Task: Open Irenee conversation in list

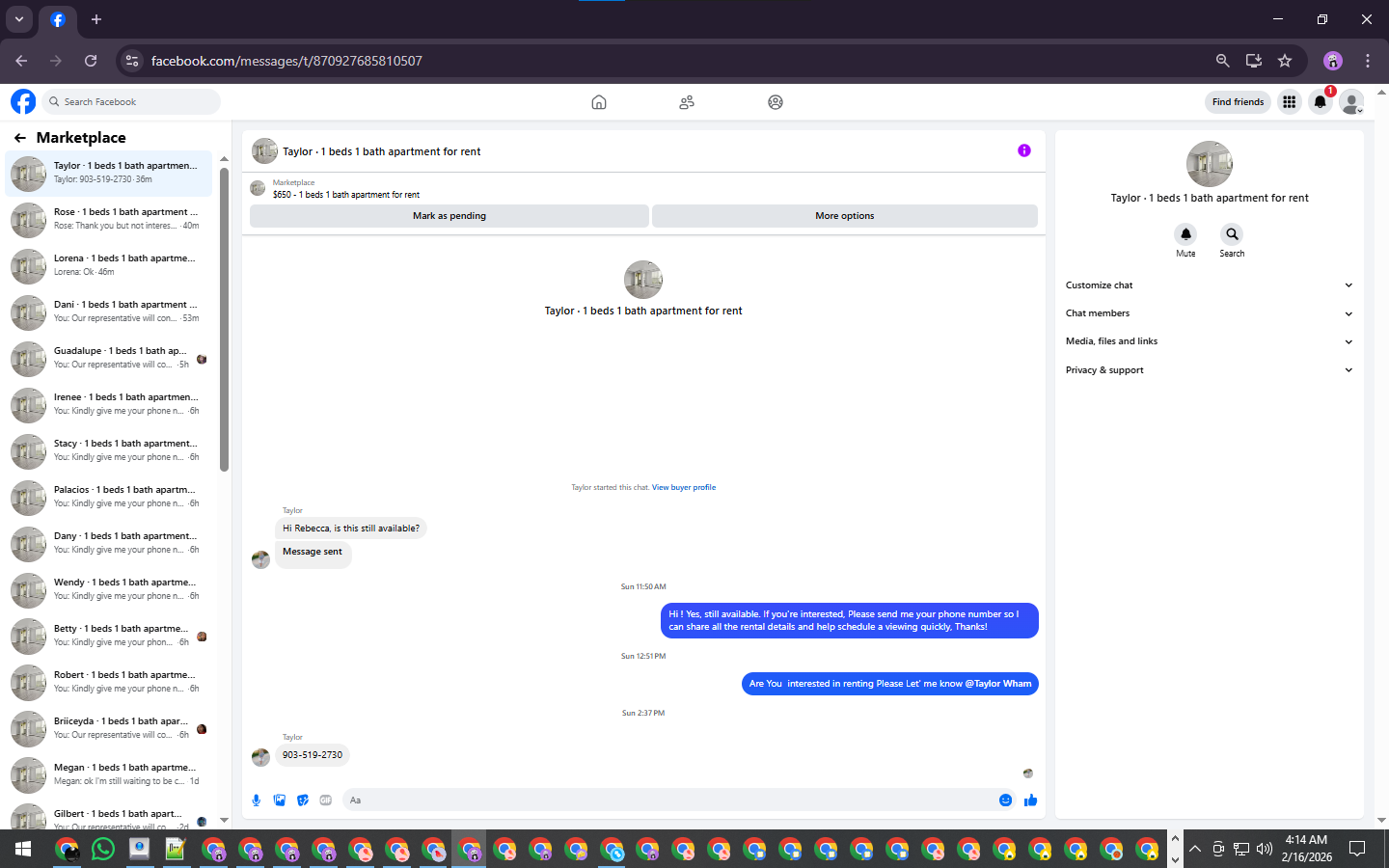Action: [108, 404]
